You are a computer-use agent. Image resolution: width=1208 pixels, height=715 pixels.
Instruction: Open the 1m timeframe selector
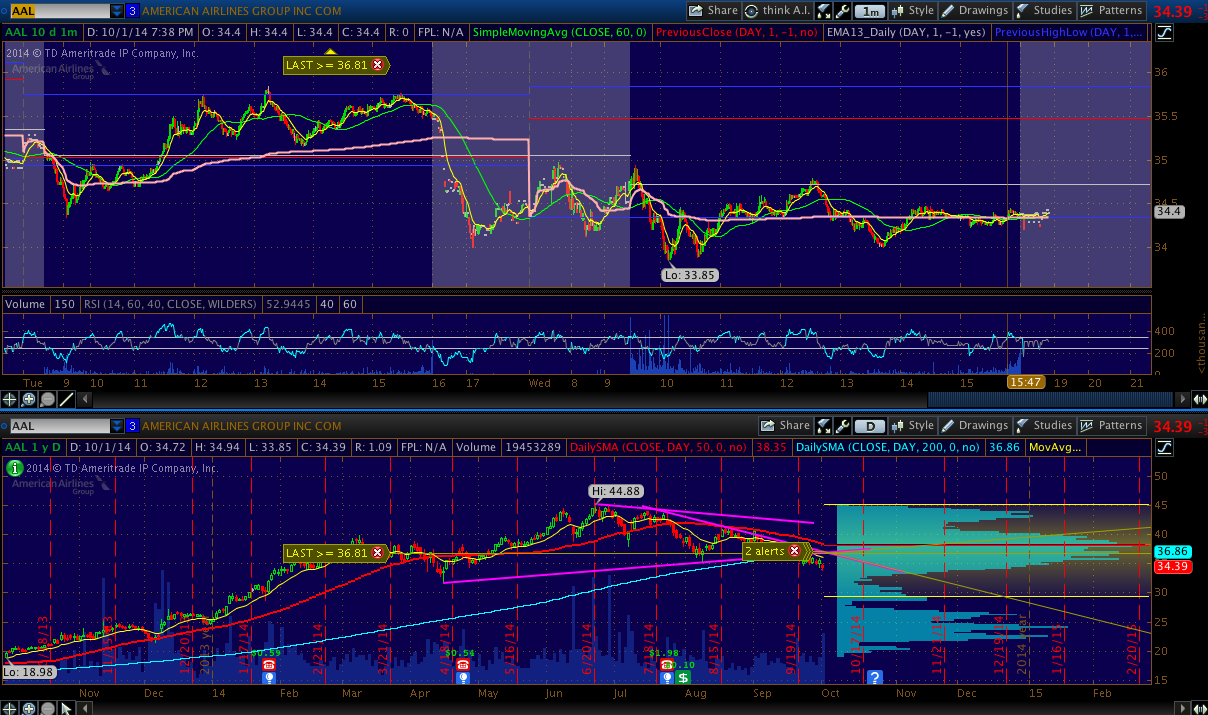click(871, 11)
